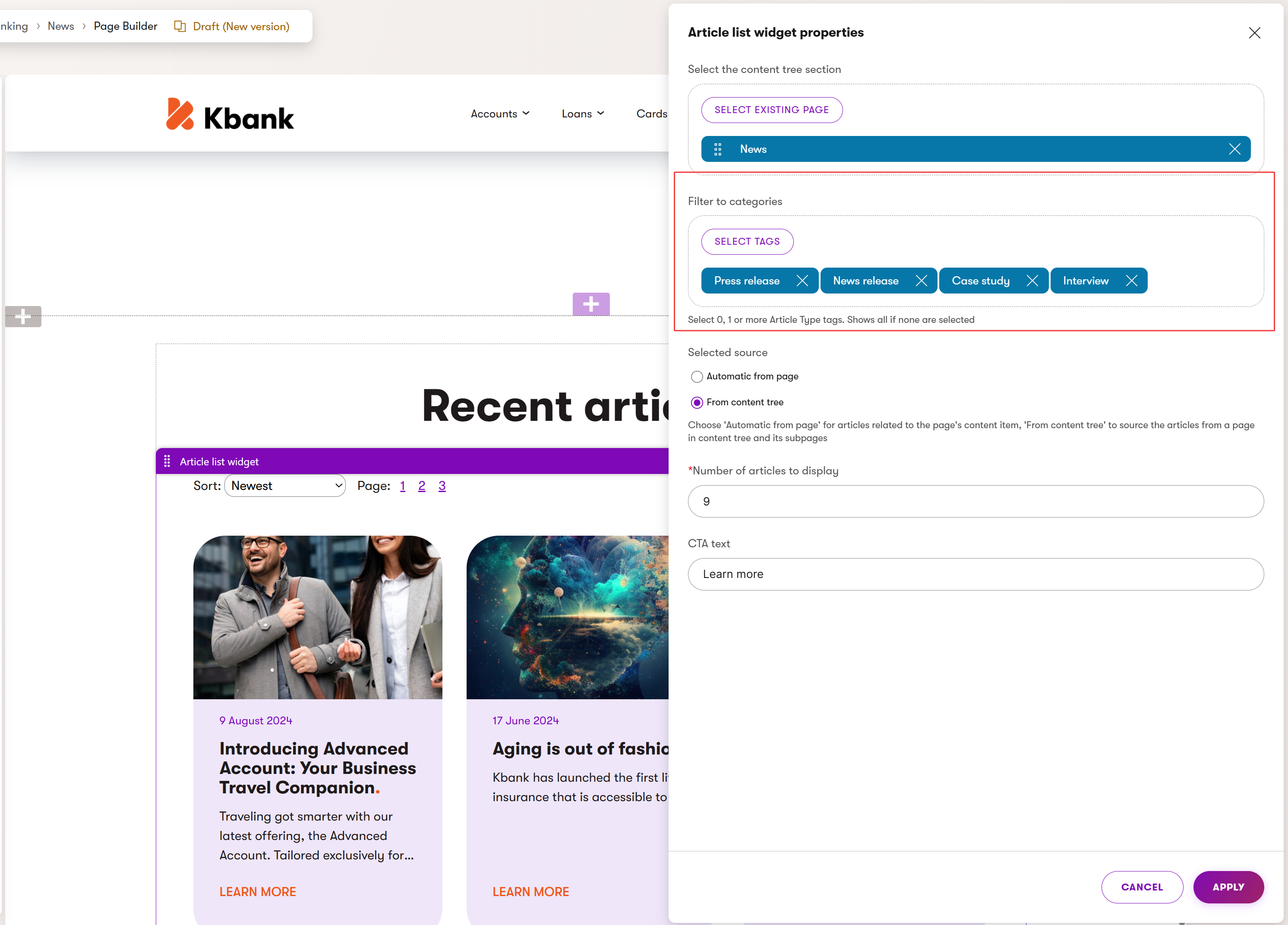The image size is (1288, 925).
Task: Click the Recent articles heading
Action: [545, 406]
